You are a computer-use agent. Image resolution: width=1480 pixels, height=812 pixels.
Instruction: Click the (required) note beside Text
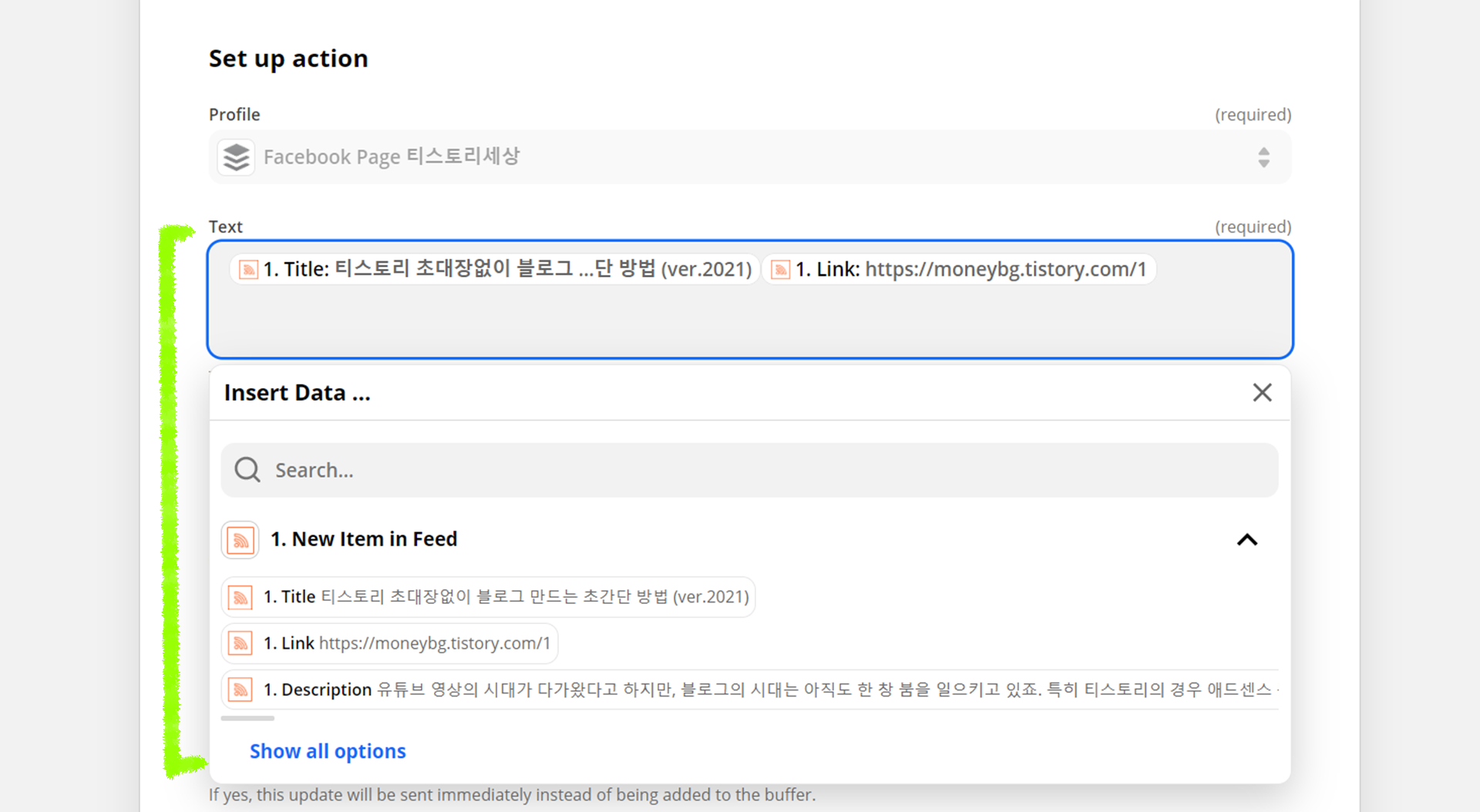click(1253, 227)
